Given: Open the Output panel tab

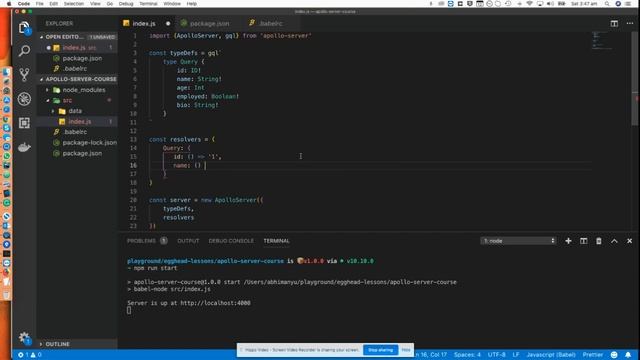Looking at the screenshot, I should [x=188, y=241].
